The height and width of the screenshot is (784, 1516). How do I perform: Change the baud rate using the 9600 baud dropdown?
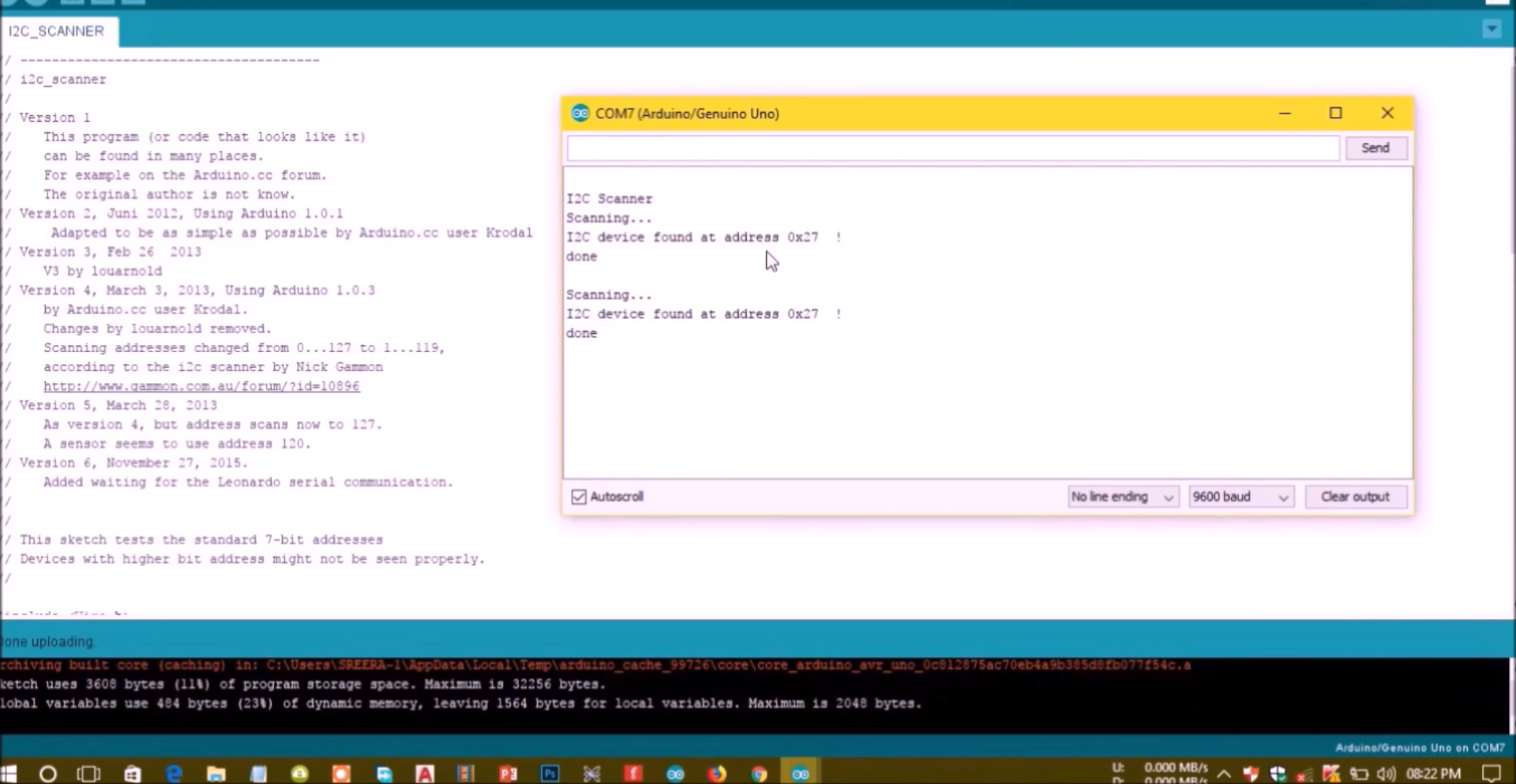[x=1240, y=496]
